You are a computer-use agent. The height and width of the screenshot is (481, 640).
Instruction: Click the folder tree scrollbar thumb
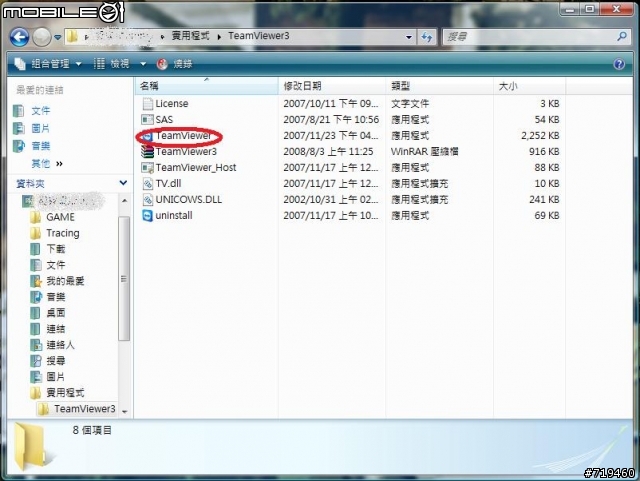(124, 278)
